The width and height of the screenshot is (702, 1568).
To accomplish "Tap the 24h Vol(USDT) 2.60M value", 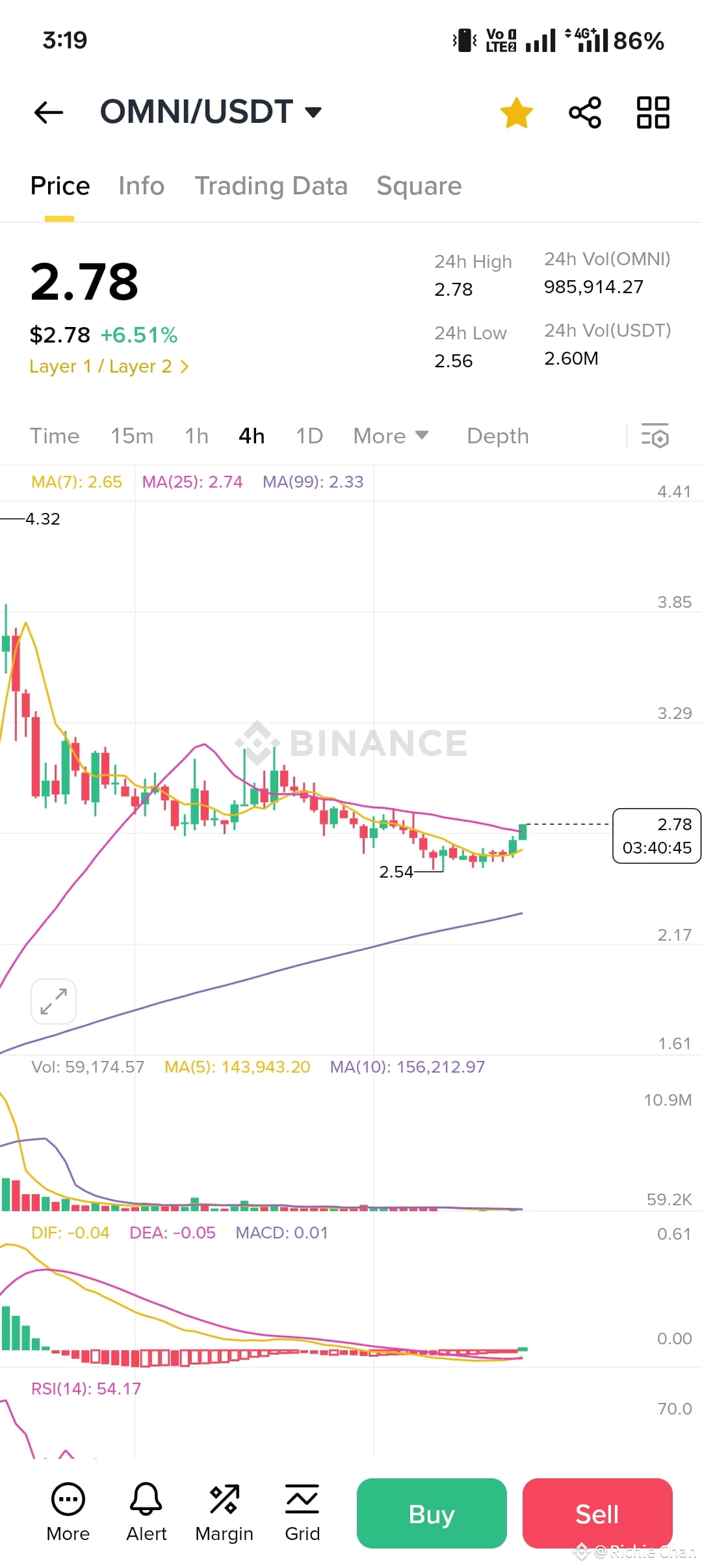I will pos(571,359).
